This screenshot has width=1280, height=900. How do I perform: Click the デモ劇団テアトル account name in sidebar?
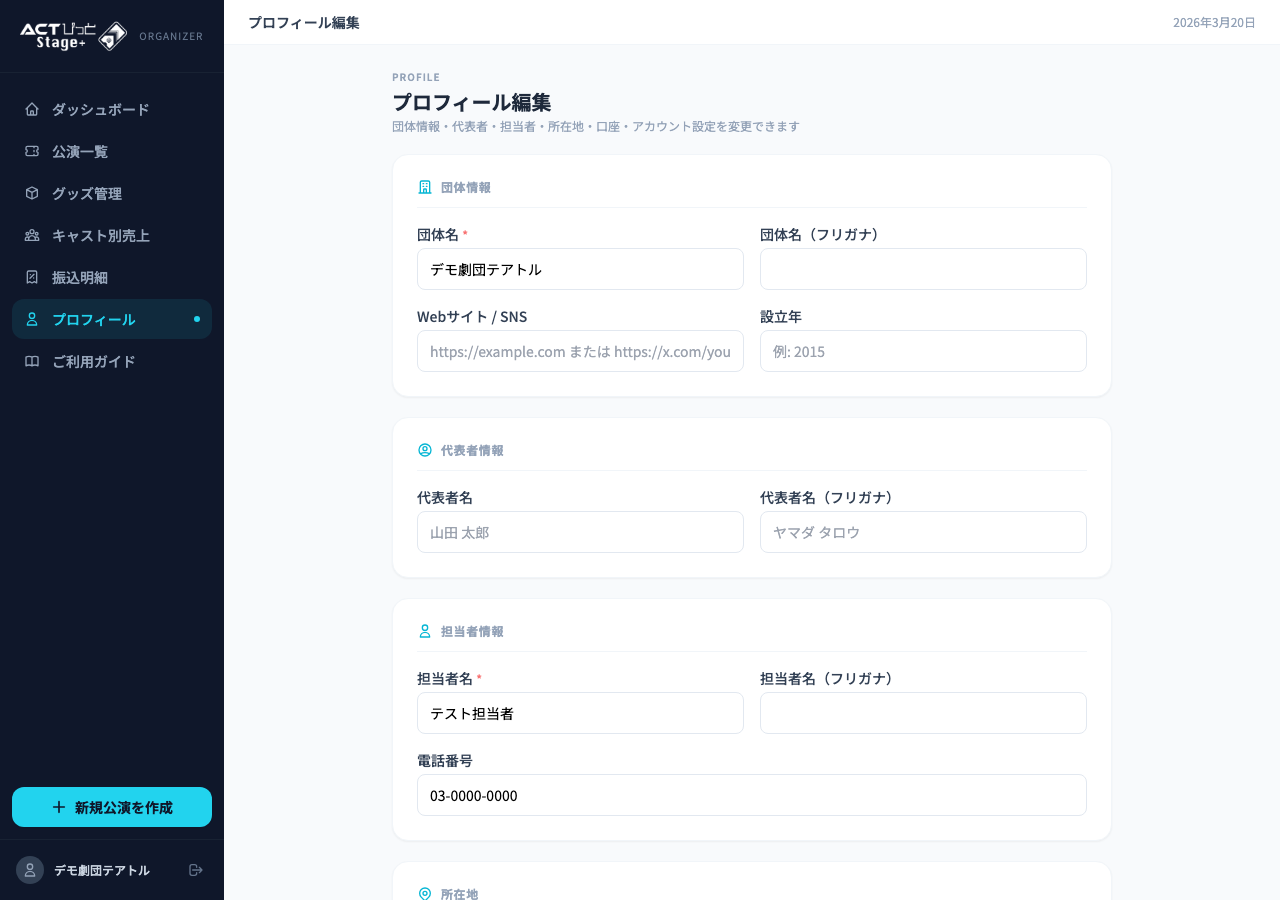pyautogui.click(x=102, y=870)
